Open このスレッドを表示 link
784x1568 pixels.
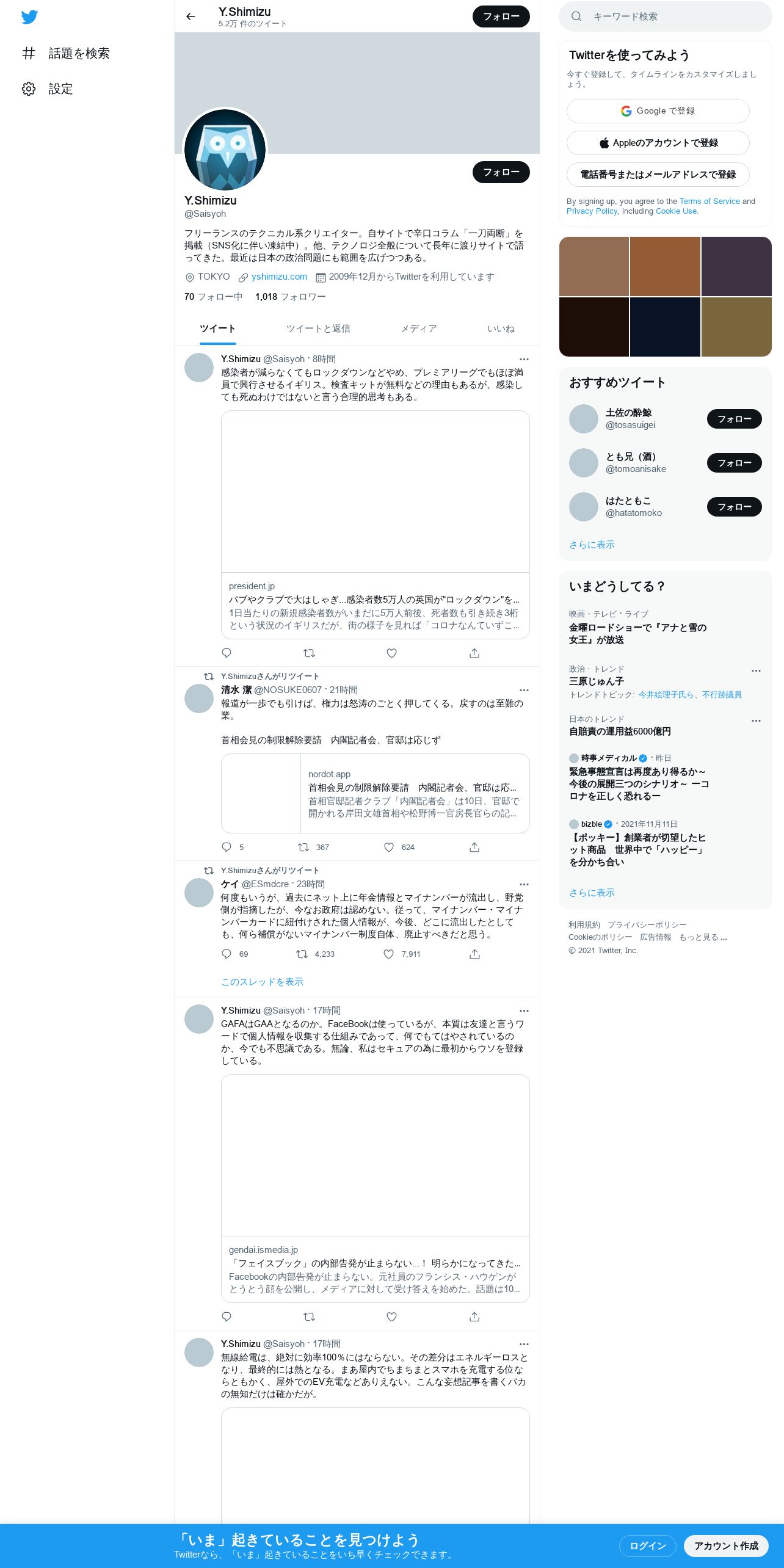(262, 981)
